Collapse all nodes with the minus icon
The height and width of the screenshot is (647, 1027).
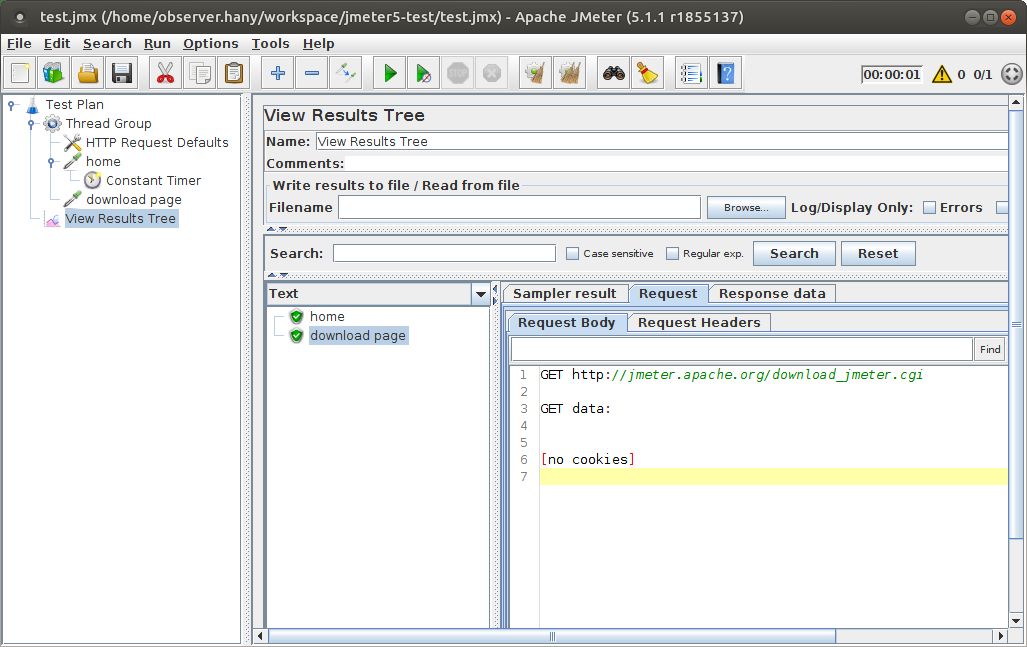[312, 73]
